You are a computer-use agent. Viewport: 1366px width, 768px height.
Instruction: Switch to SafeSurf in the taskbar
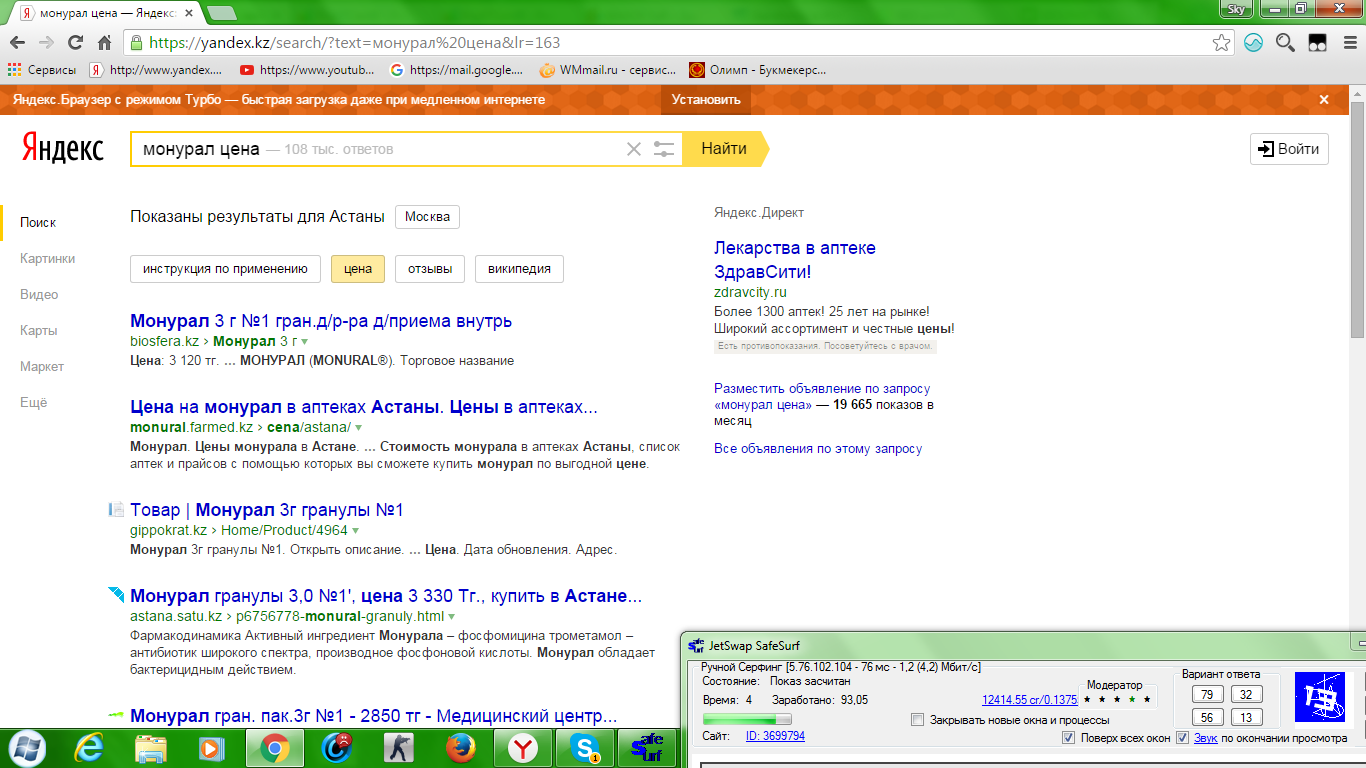646,748
